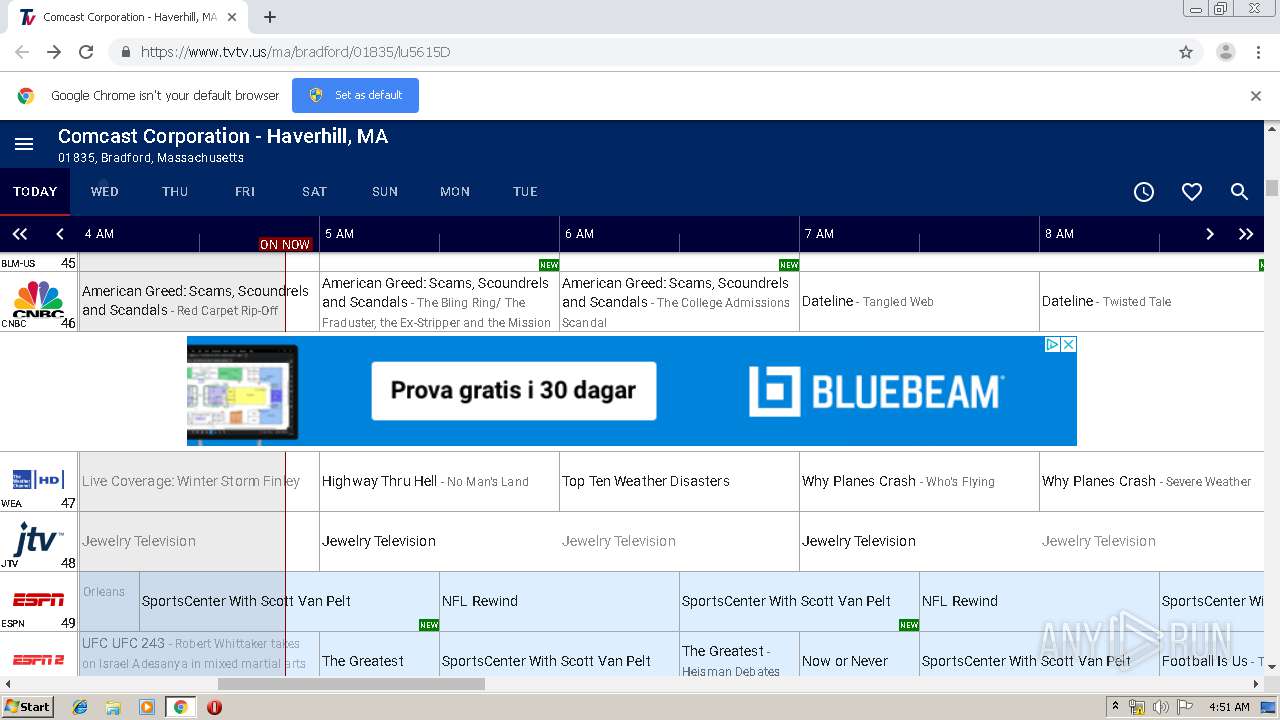Screen dimensions: 1280x720
Task: Open favorites heart icon
Action: click(1192, 192)
